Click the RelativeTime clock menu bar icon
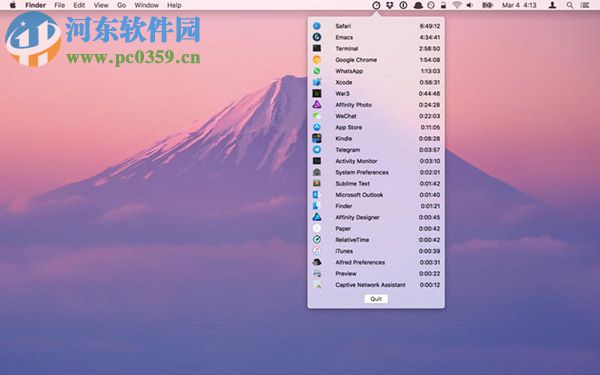This screenshot has height=375, width=600. [x=377, y=5]
